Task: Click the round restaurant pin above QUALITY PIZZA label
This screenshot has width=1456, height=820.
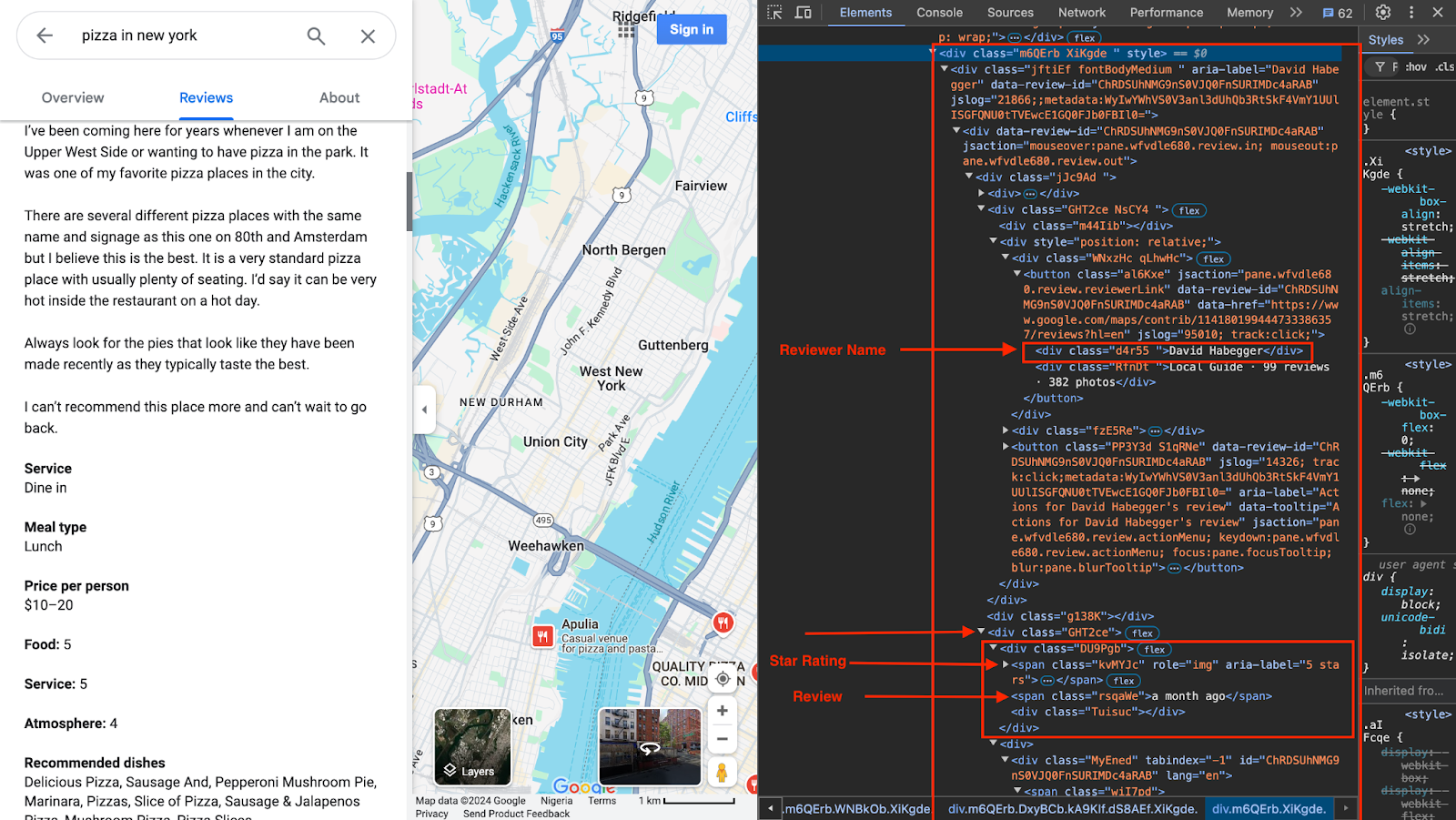Action: [x=723, y=623]
